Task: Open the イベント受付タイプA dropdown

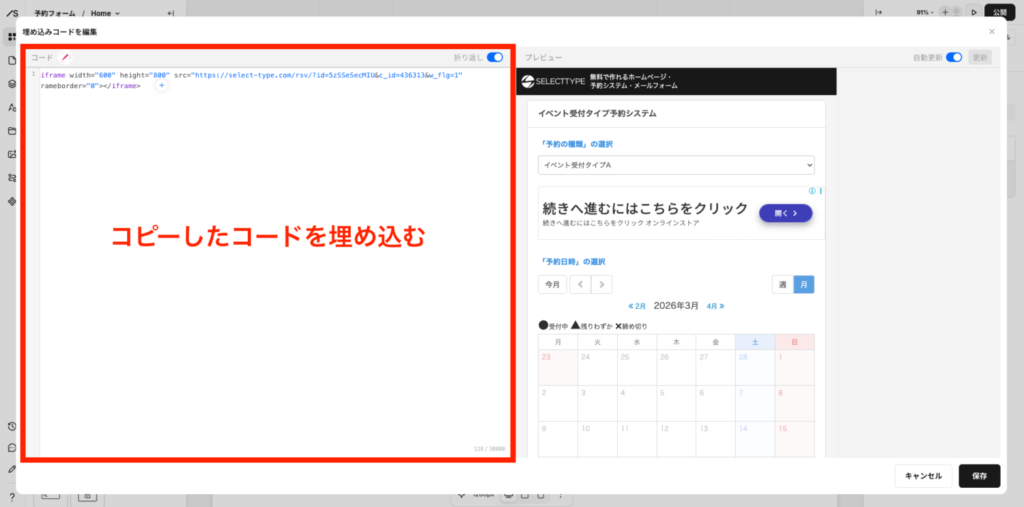Action: click(x=676, y=164)
